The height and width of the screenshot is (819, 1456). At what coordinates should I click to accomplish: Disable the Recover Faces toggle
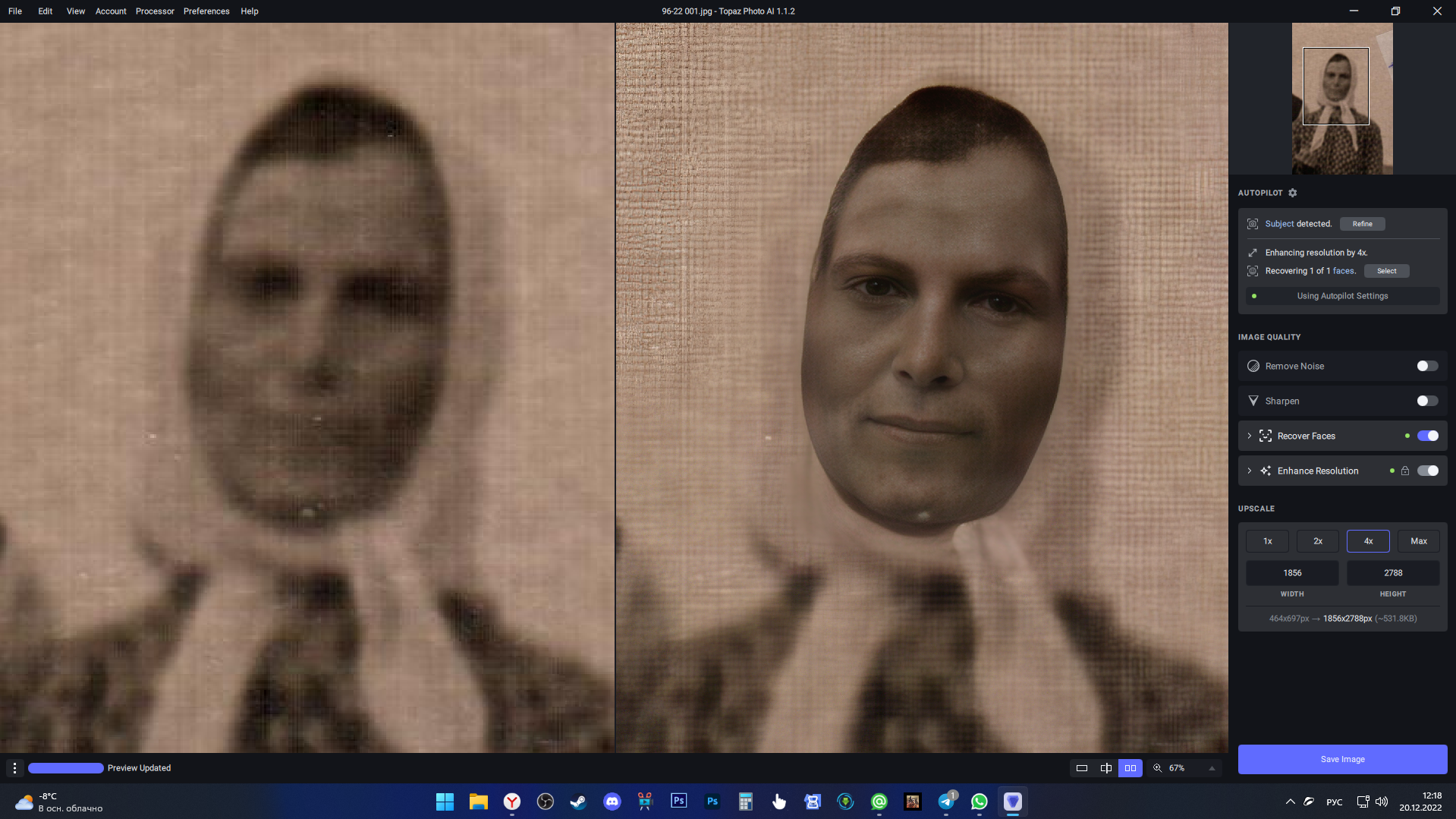(x=1427, y=436)
